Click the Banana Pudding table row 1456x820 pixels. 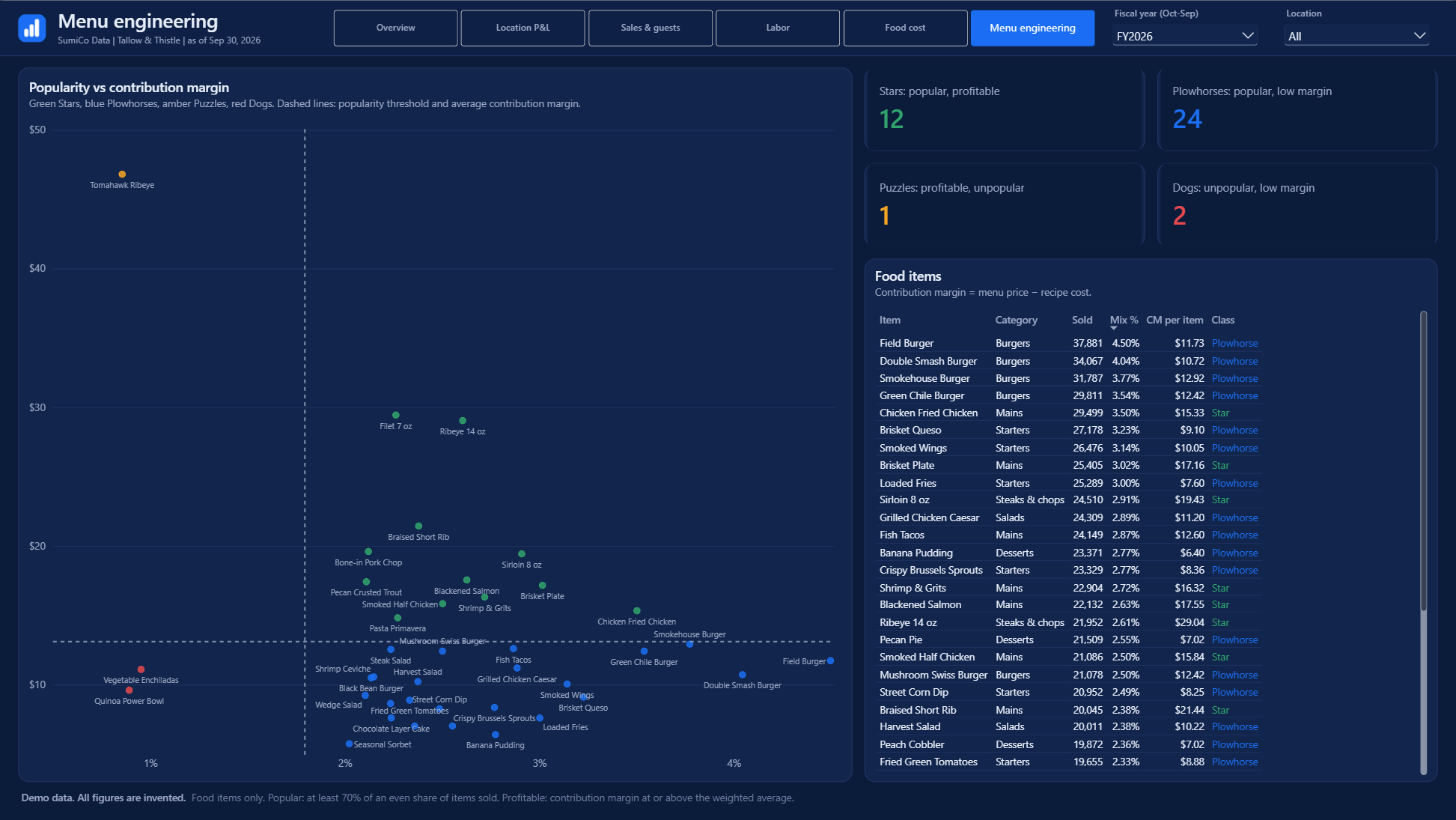click(1069, 553)
